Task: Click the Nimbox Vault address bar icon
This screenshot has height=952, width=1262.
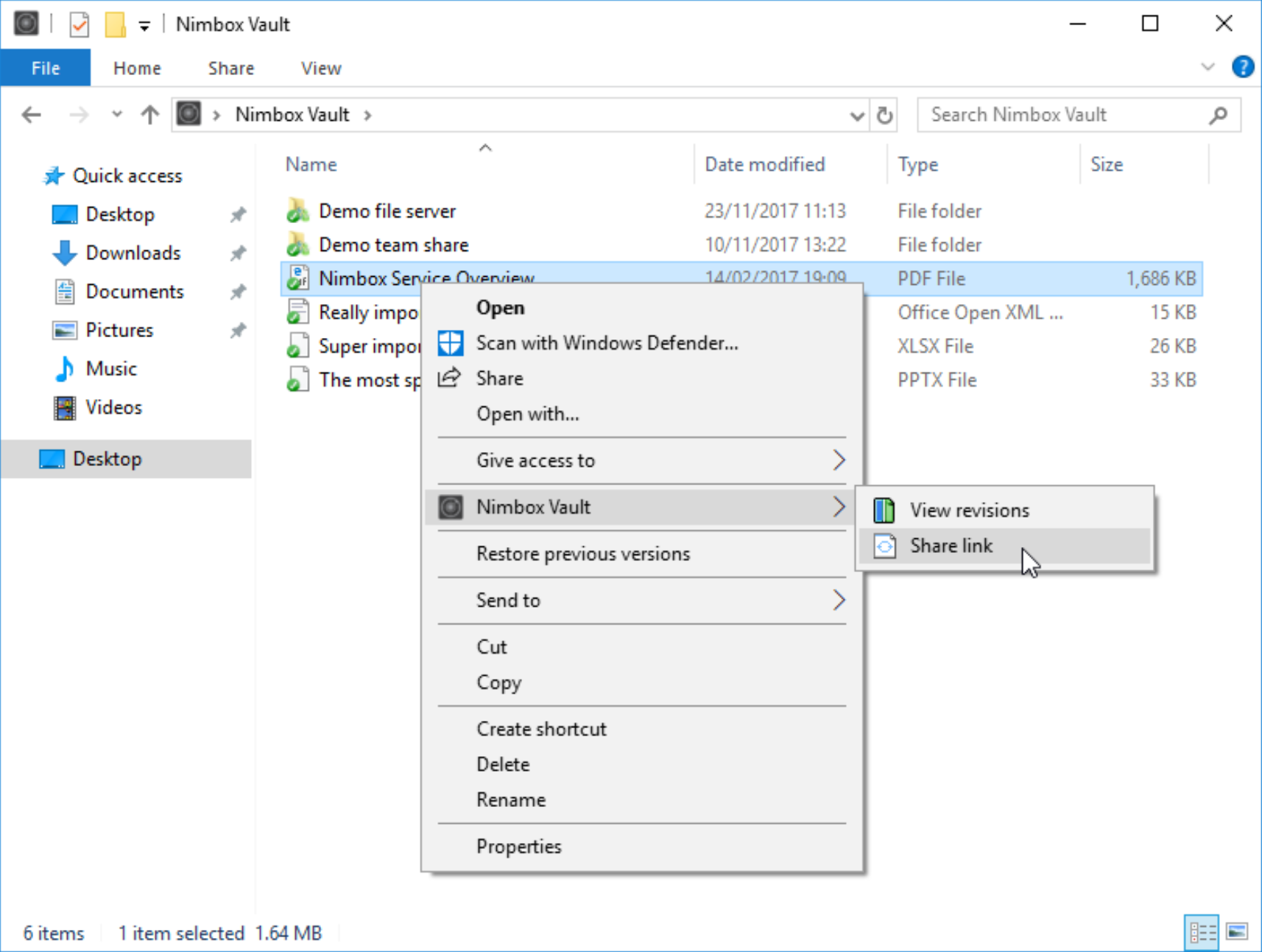Action: pos(188,114)
